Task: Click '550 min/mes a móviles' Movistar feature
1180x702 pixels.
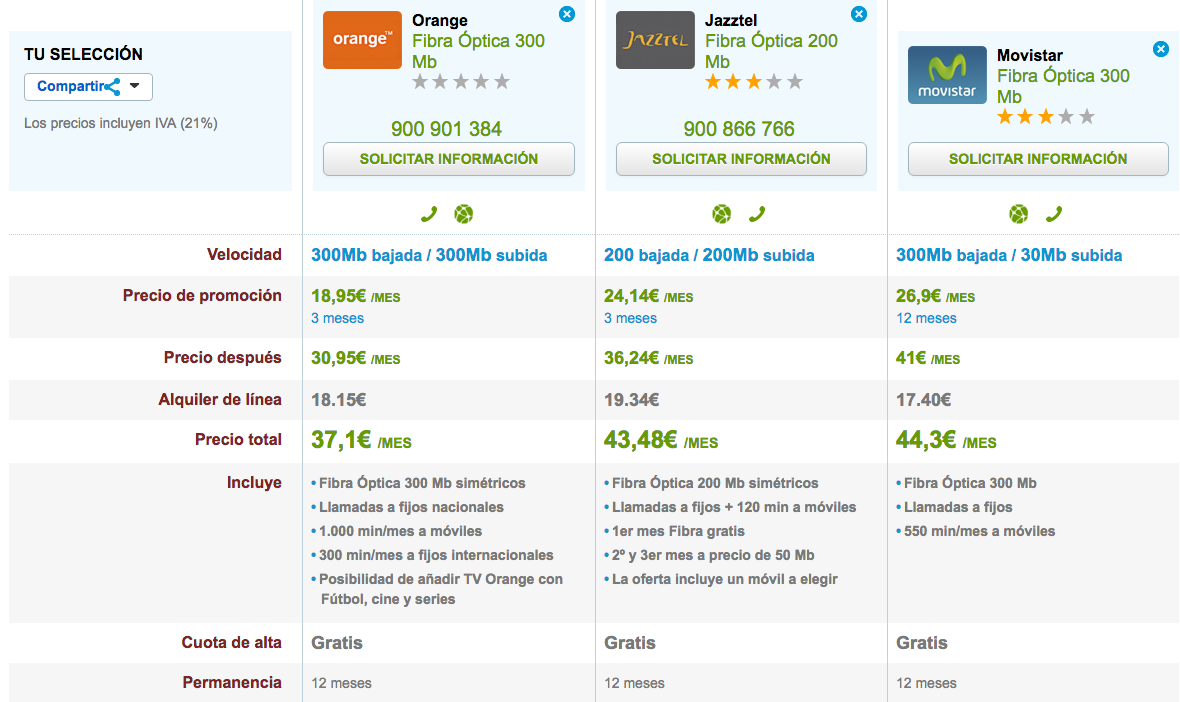Action: coord(979,531)
